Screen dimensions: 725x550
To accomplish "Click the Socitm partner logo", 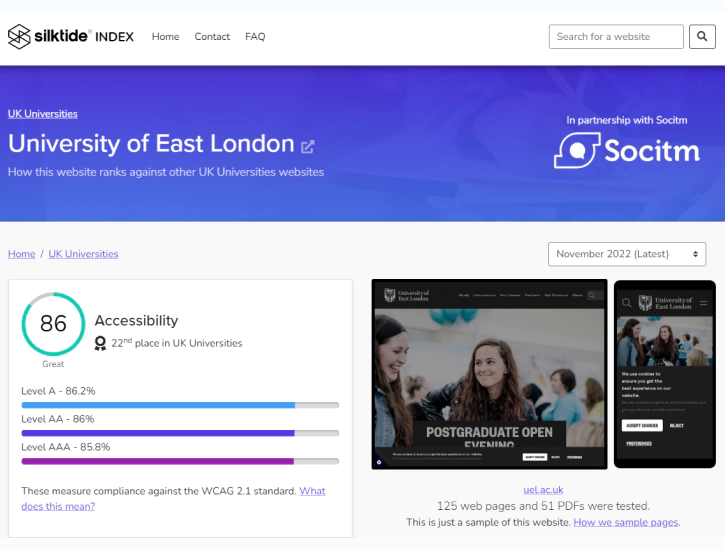I will tap(627, 151).
